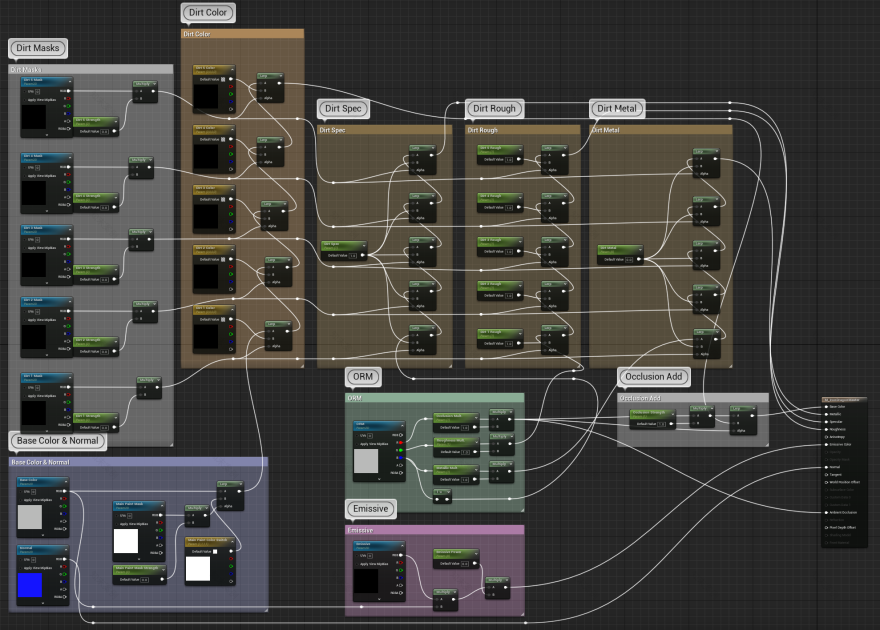This screenshot has height=630, width=880.
Task: Click the Metallic pin on the material output node
Action: 826,414
